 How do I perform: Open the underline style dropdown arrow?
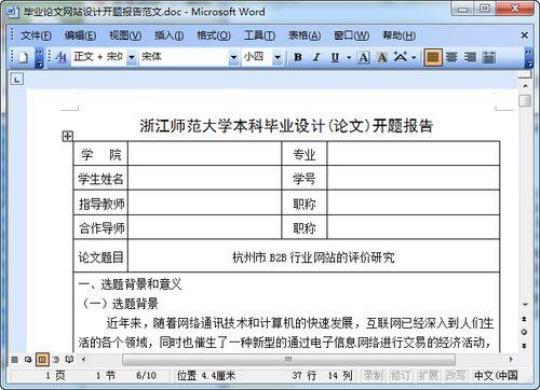349,58
